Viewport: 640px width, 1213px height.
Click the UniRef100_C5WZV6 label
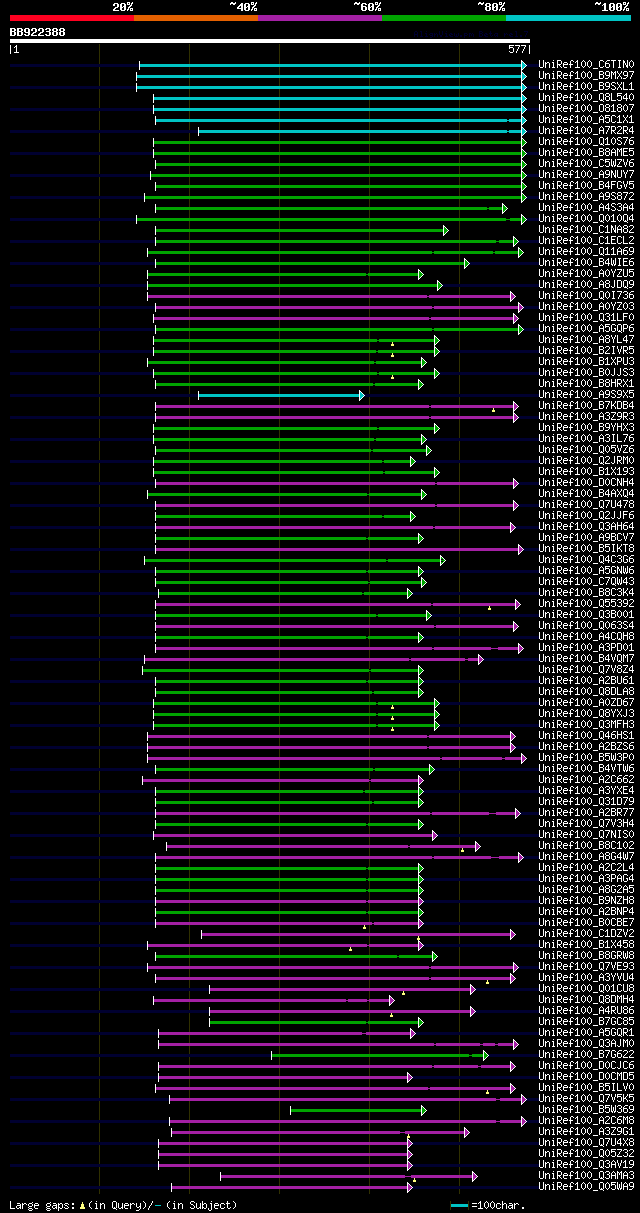pyautogui.click(x=586, y=164)
